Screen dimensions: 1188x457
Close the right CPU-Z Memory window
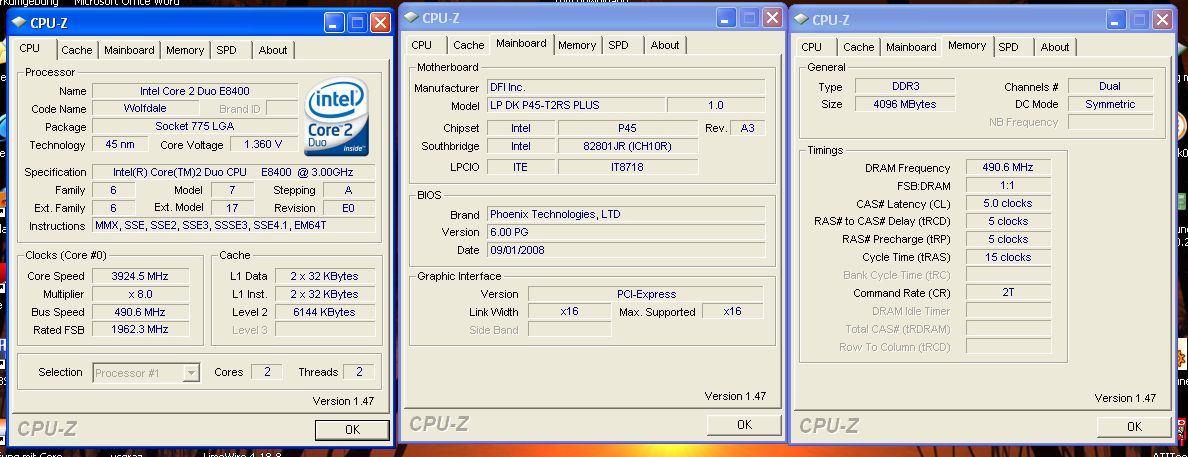pos(1161,20)
